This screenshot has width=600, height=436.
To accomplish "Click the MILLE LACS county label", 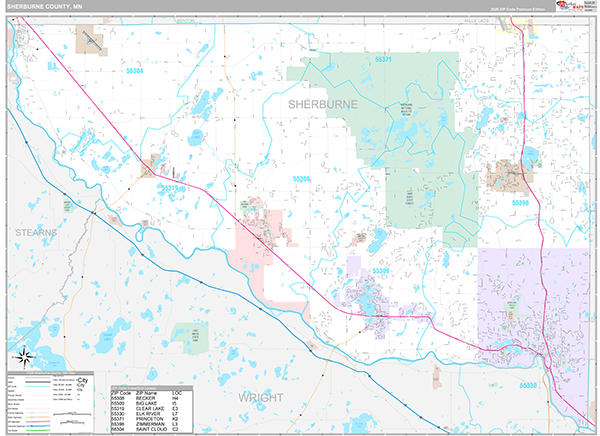I will (x=476, y=21).
